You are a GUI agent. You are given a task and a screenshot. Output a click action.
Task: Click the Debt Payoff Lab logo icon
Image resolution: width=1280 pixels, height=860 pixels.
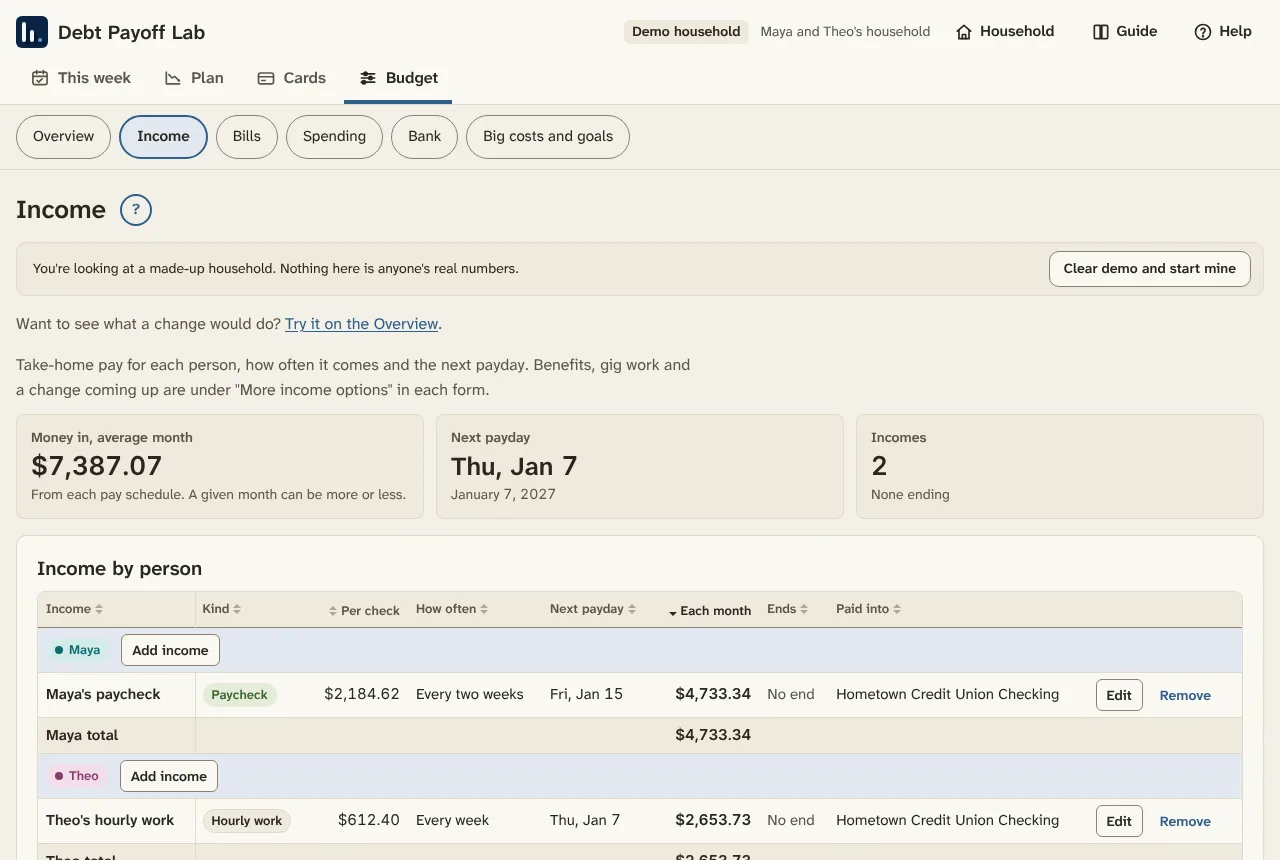coord(32,32)
